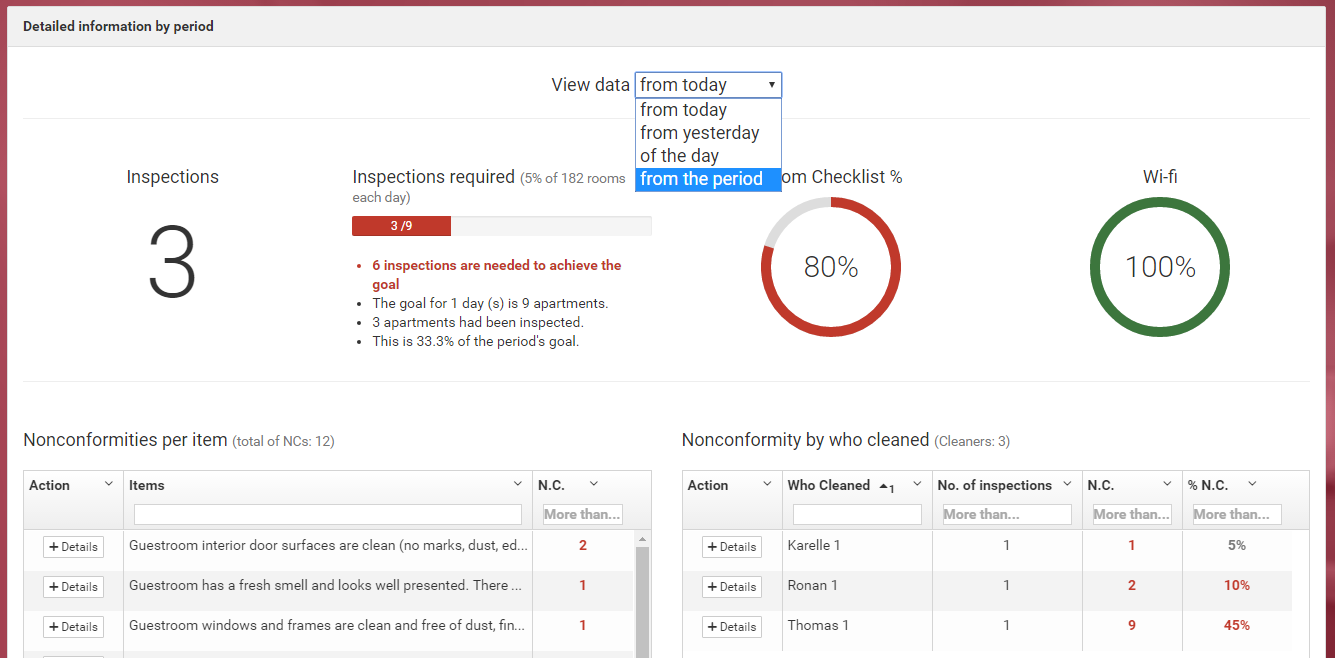
Task: Open % N.C. column menu chevron
Action: click(x=1252, y=484)
